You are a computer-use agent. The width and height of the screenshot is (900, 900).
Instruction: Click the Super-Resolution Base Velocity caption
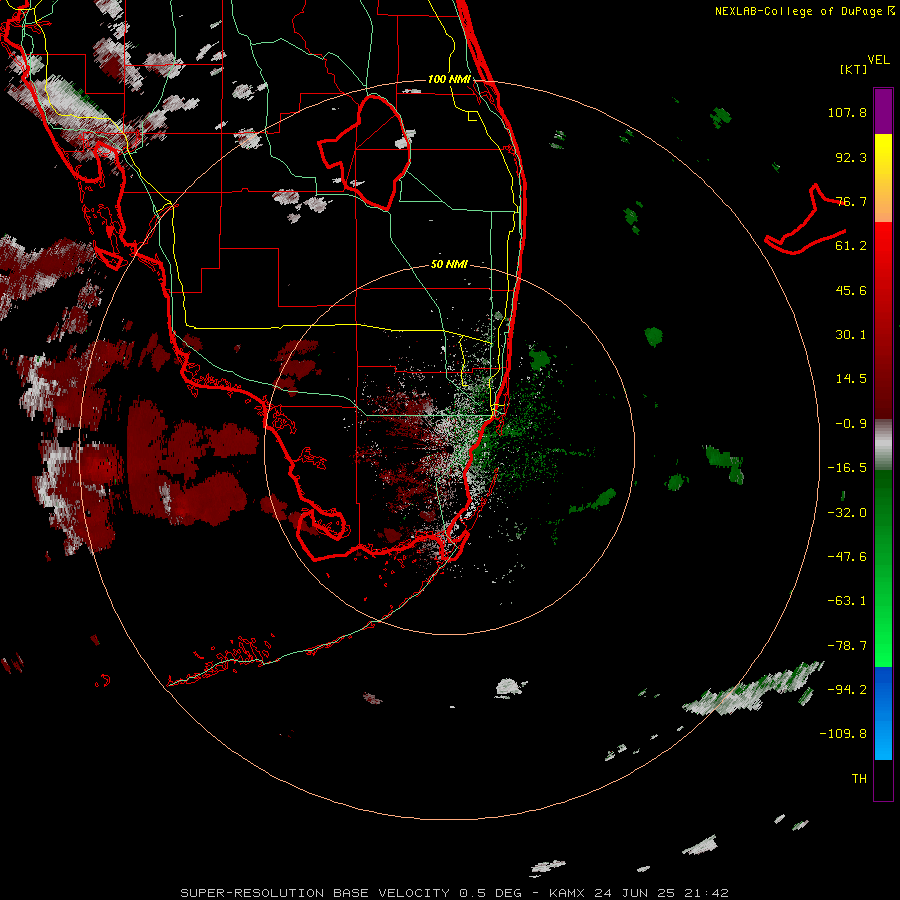[x=455, y=893]
